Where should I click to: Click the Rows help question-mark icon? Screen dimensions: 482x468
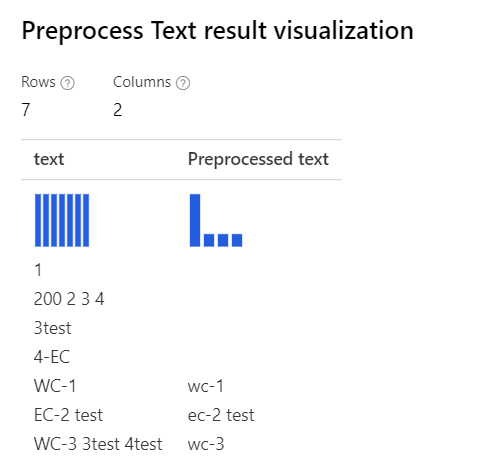pyautogui.click(x=68, y=83)
